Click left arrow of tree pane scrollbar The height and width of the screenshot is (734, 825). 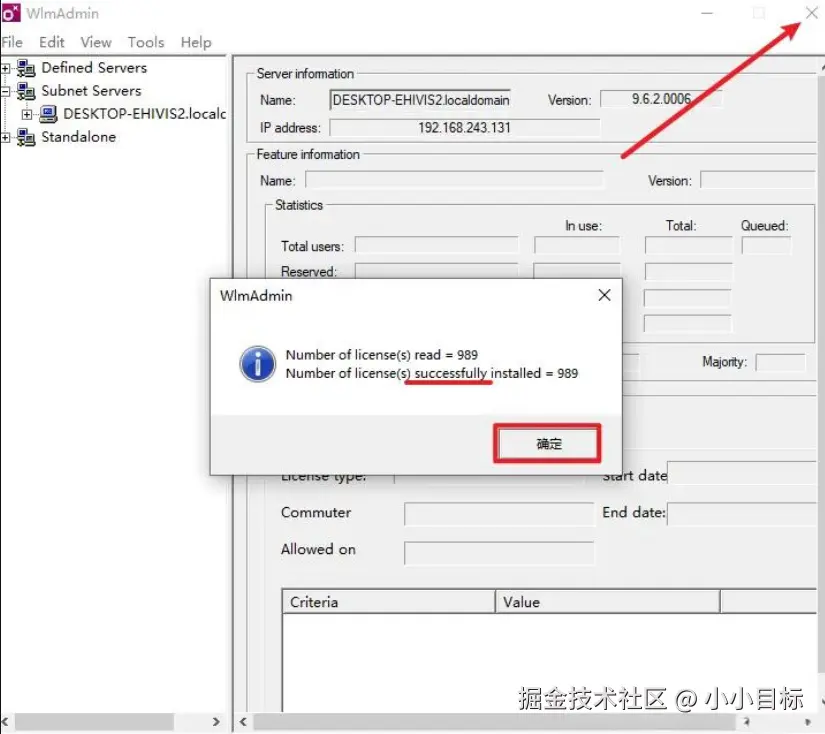coord(5,721)
